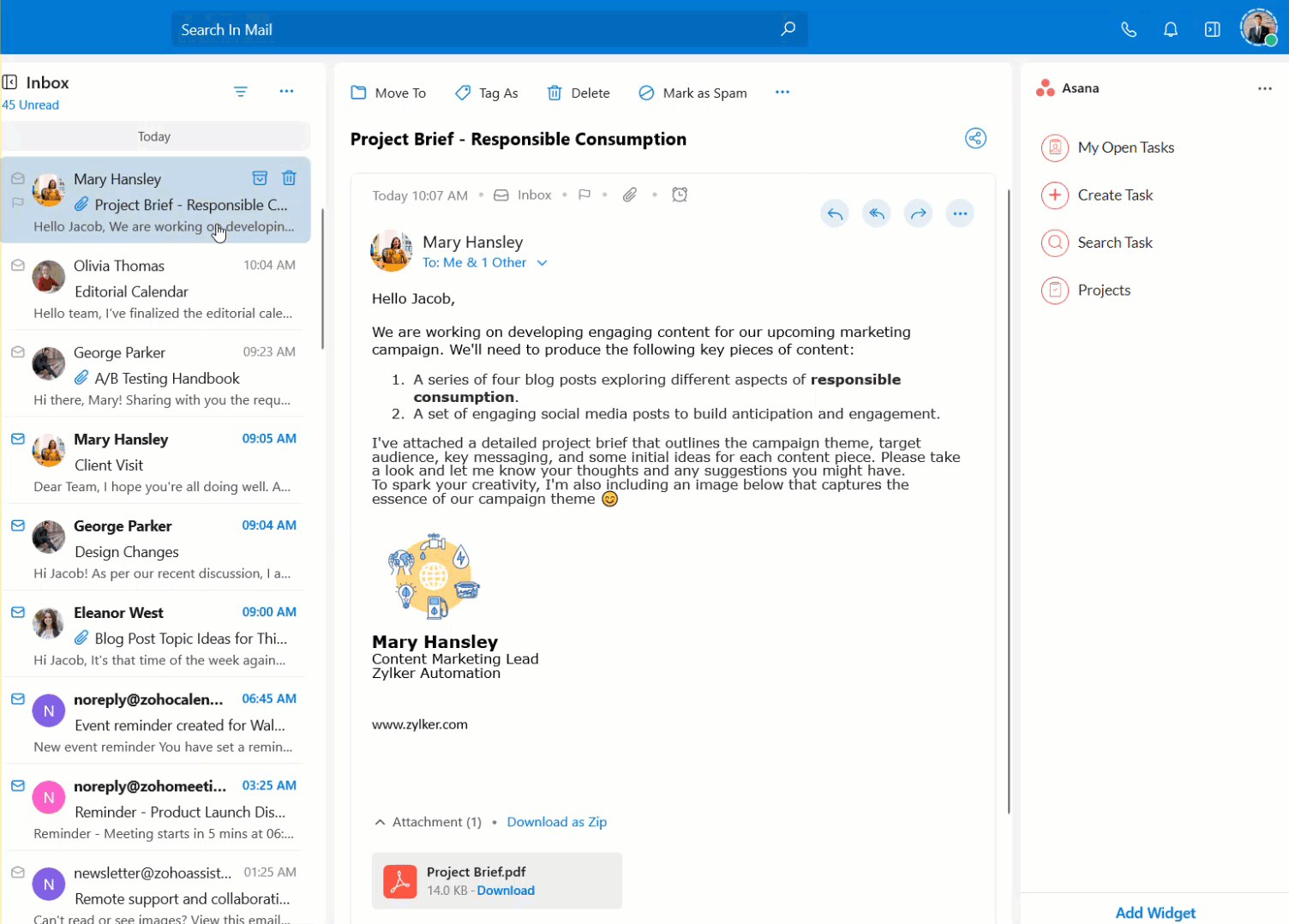Click Download as Zip link
The width and height of the screenshot is (1289, 924).
coord(557,822)
